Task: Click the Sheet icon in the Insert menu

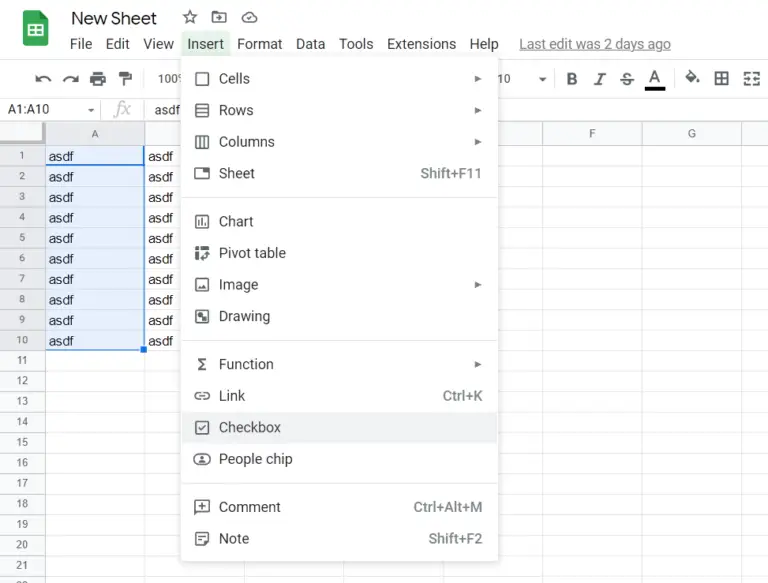Action: click(x=202, y=173)
